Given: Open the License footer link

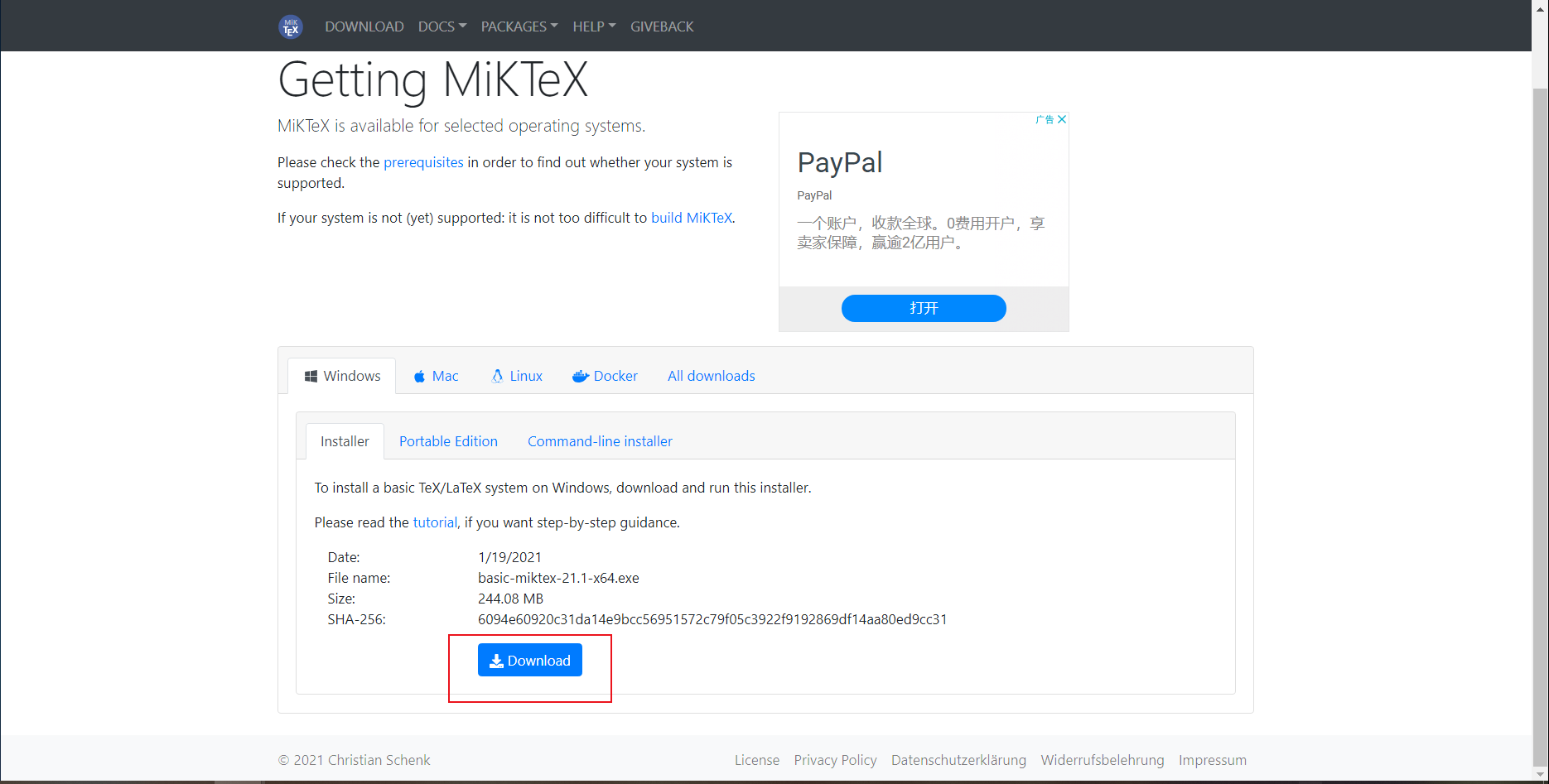Looking at the screenshot, I should tap(757, 760).
